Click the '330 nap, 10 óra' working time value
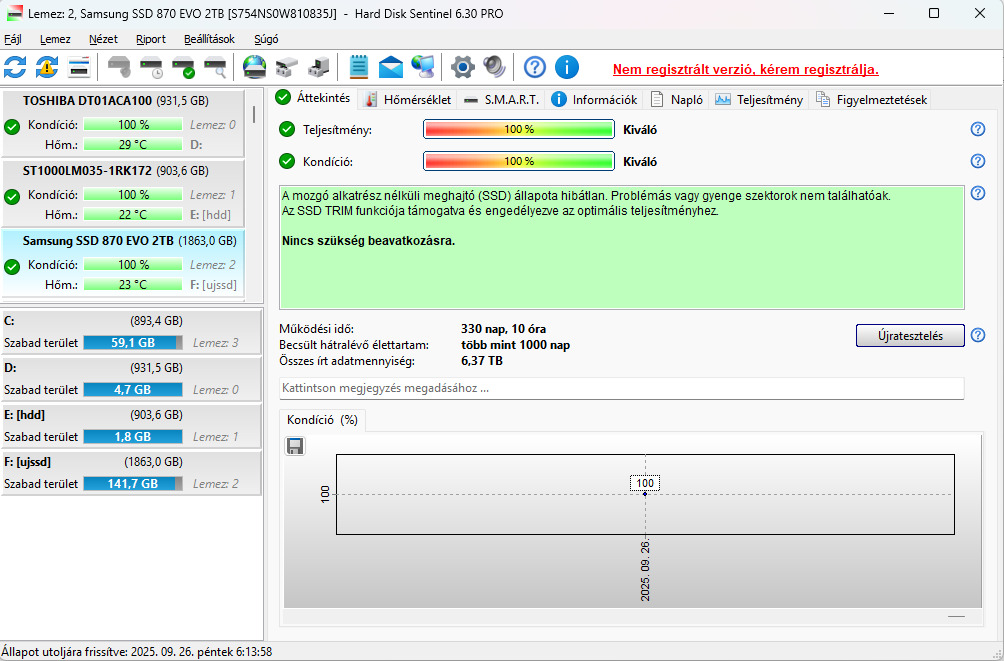The width and height of the screenshot is (1004, 661). click(x=503, y=329)
